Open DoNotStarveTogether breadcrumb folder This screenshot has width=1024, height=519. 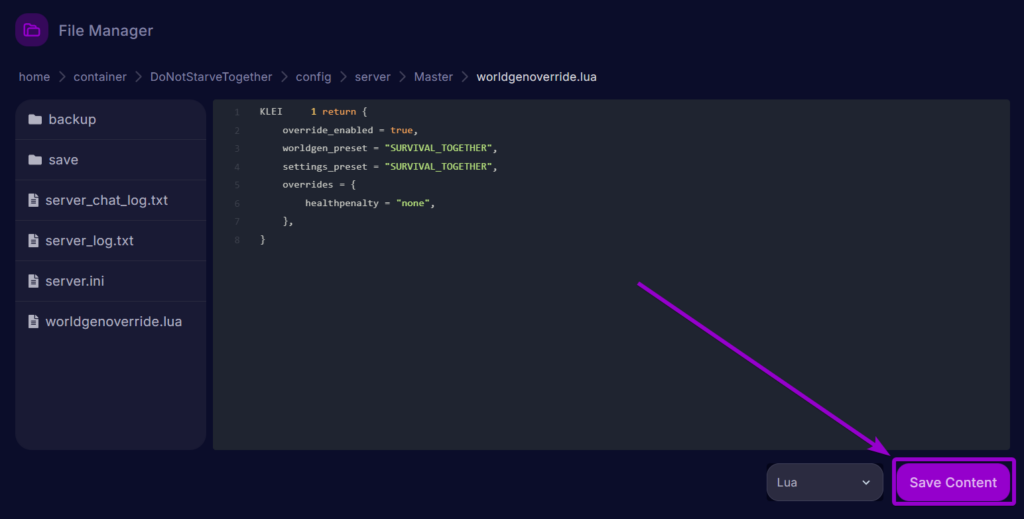point(210,77)
